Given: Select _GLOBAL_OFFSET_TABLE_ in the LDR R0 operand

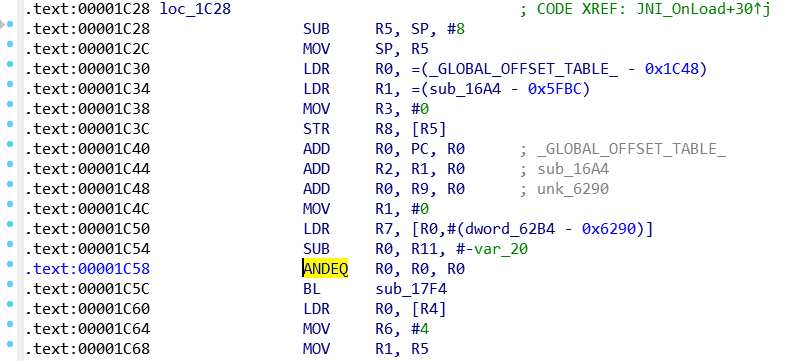Looking at the screenshot, I should pyautogui.click(x=523, y=69).
